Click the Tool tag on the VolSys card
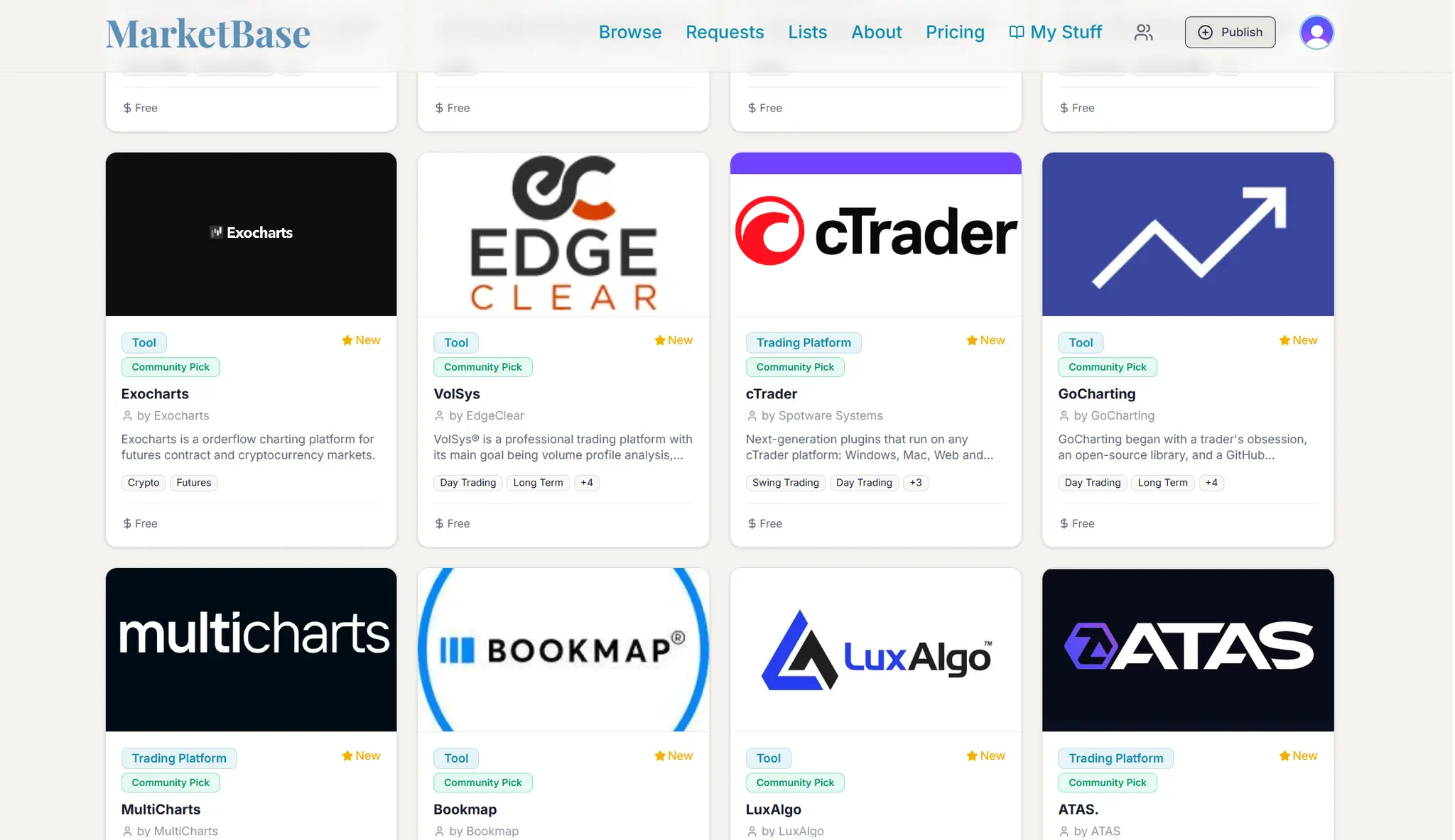 [456, 342]
